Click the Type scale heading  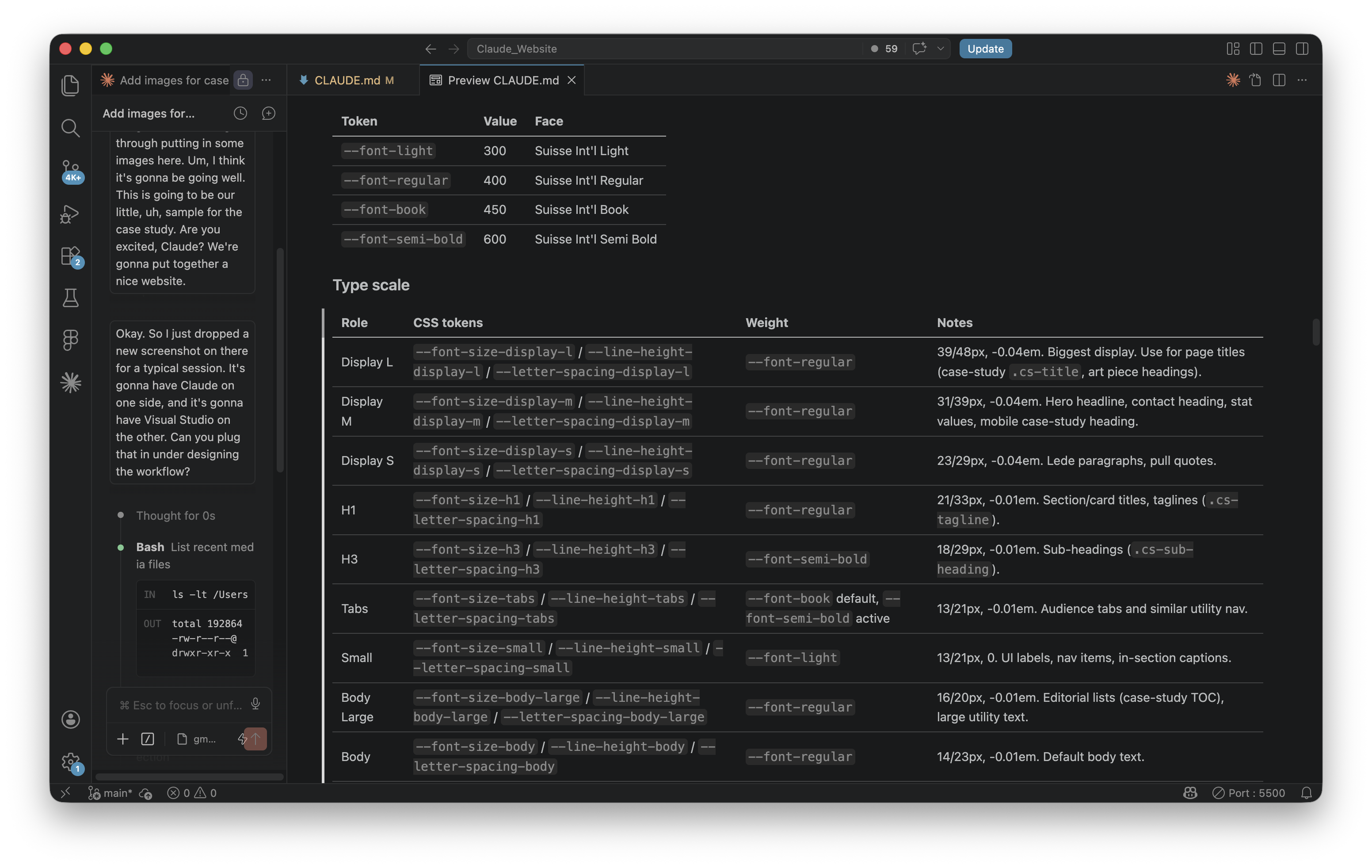coord(371,285)
